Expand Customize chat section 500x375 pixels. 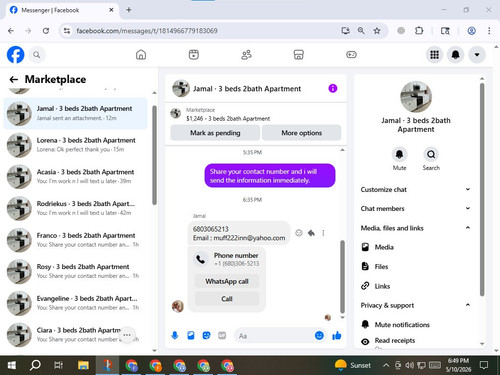pyautogui.click(x=416, y=189)
